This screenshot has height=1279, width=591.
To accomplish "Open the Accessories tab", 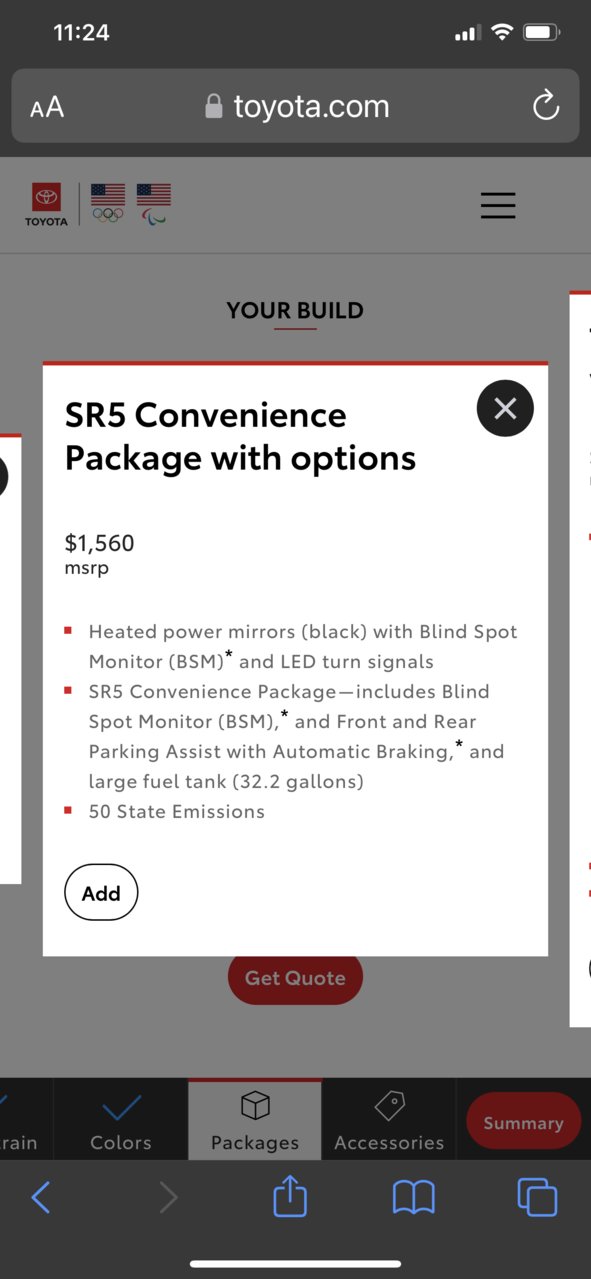I will pyautogui.click(x=389, y=1121).
